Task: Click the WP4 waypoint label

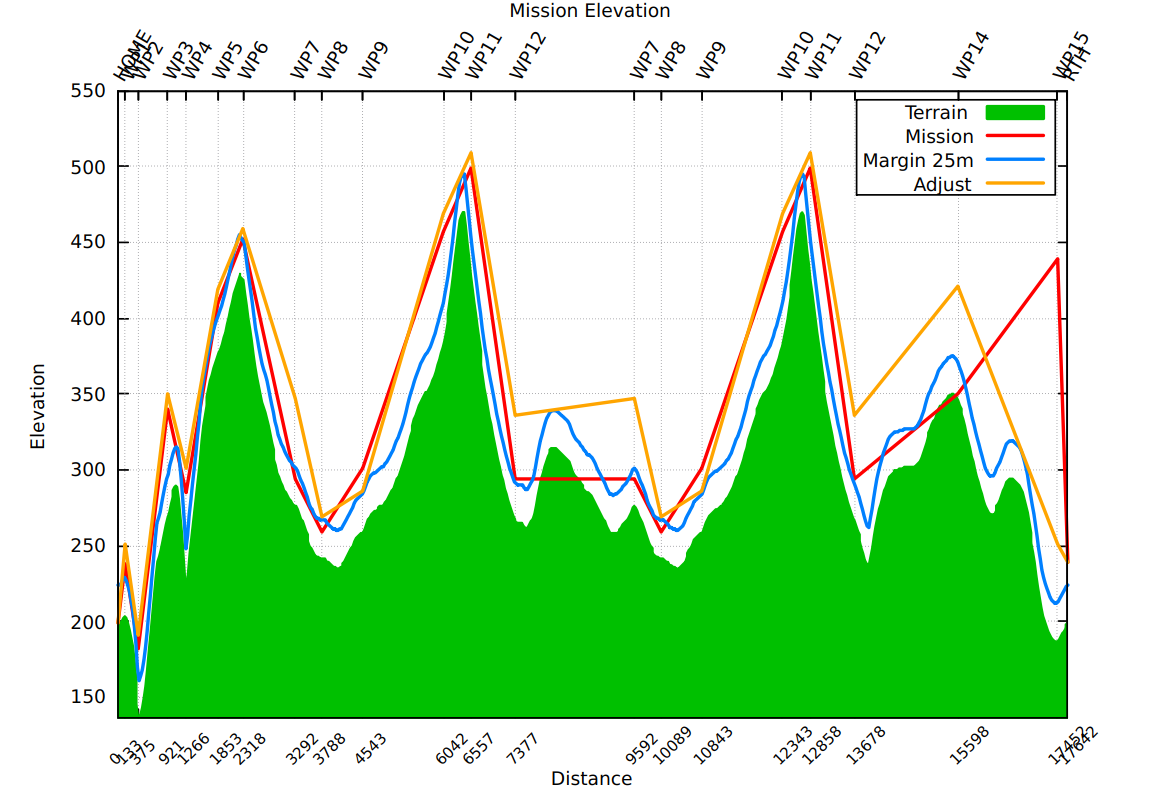Action: coord(196,61)
